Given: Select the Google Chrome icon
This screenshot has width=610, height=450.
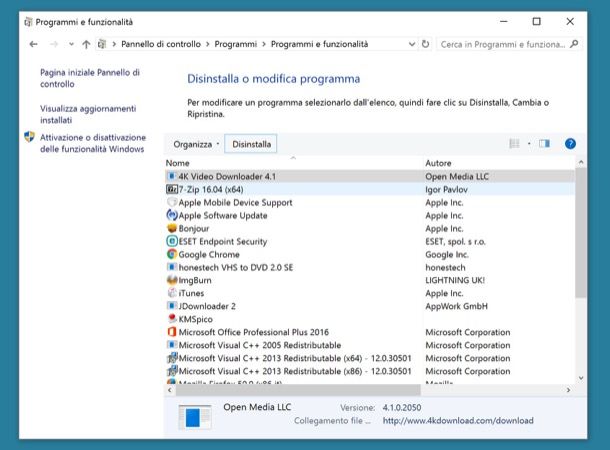Looking at the screenshot, I should point(172,254).
